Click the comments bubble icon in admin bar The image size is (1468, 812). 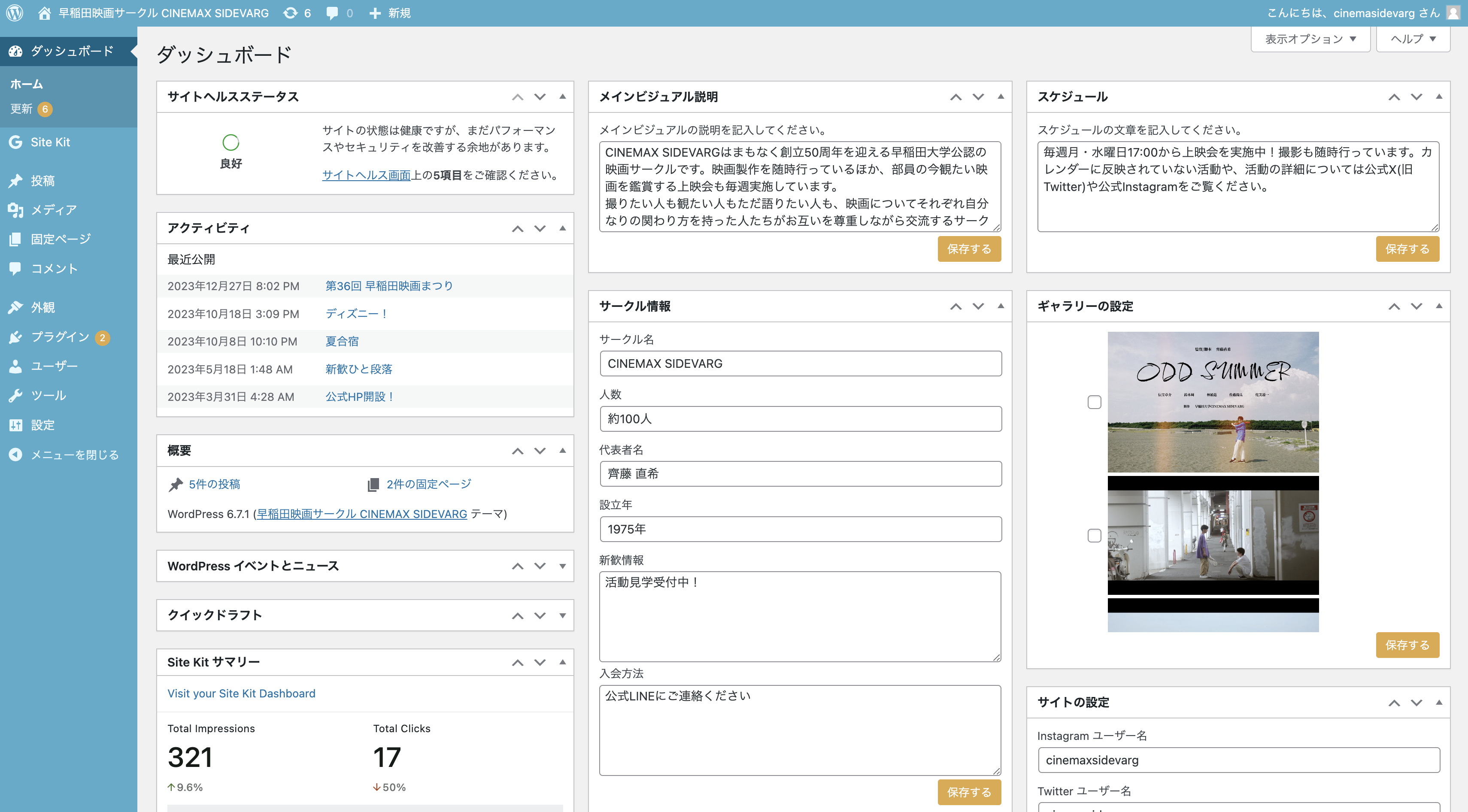pos(332,12)
